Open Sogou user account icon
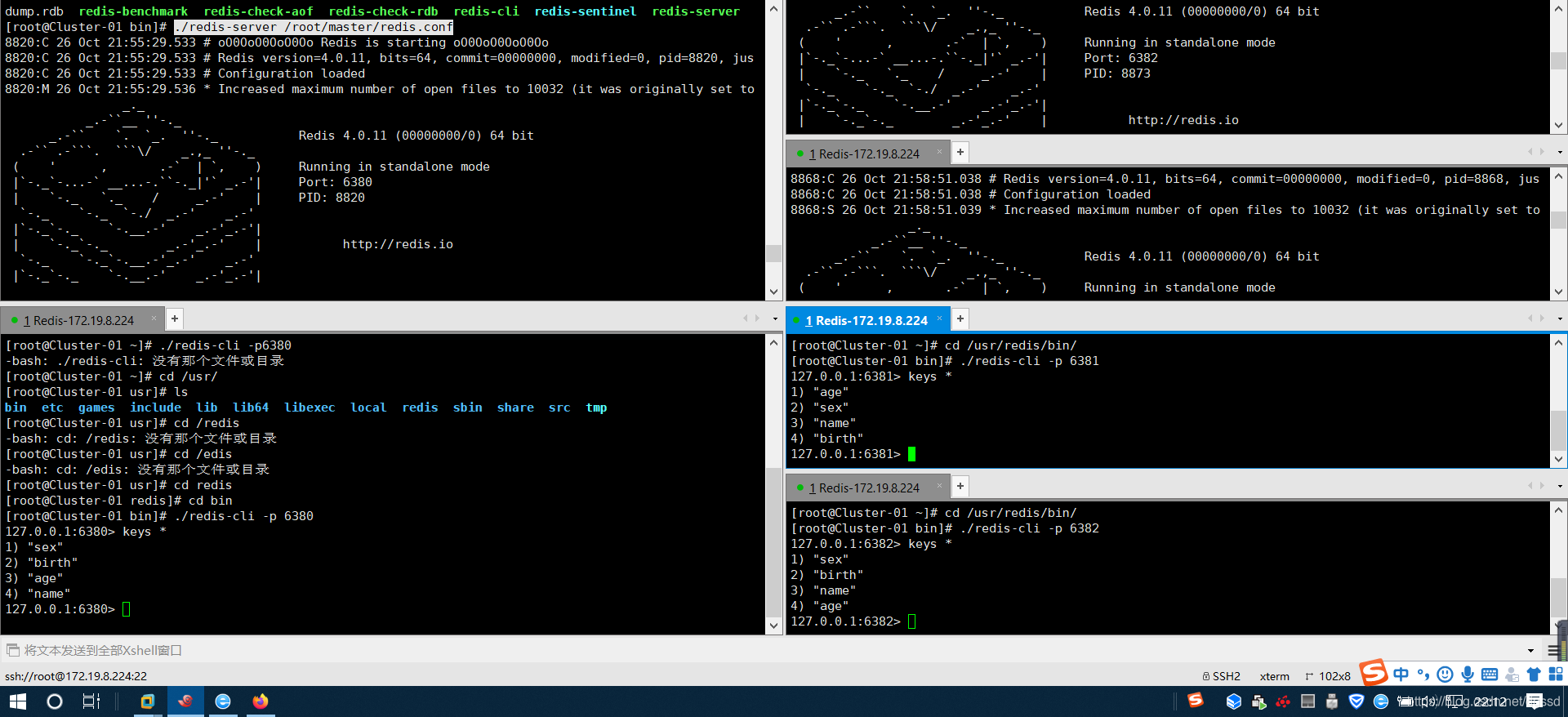Image resolution: width=1568 pixels, height=717 pixels. [x=1512, y=675]
